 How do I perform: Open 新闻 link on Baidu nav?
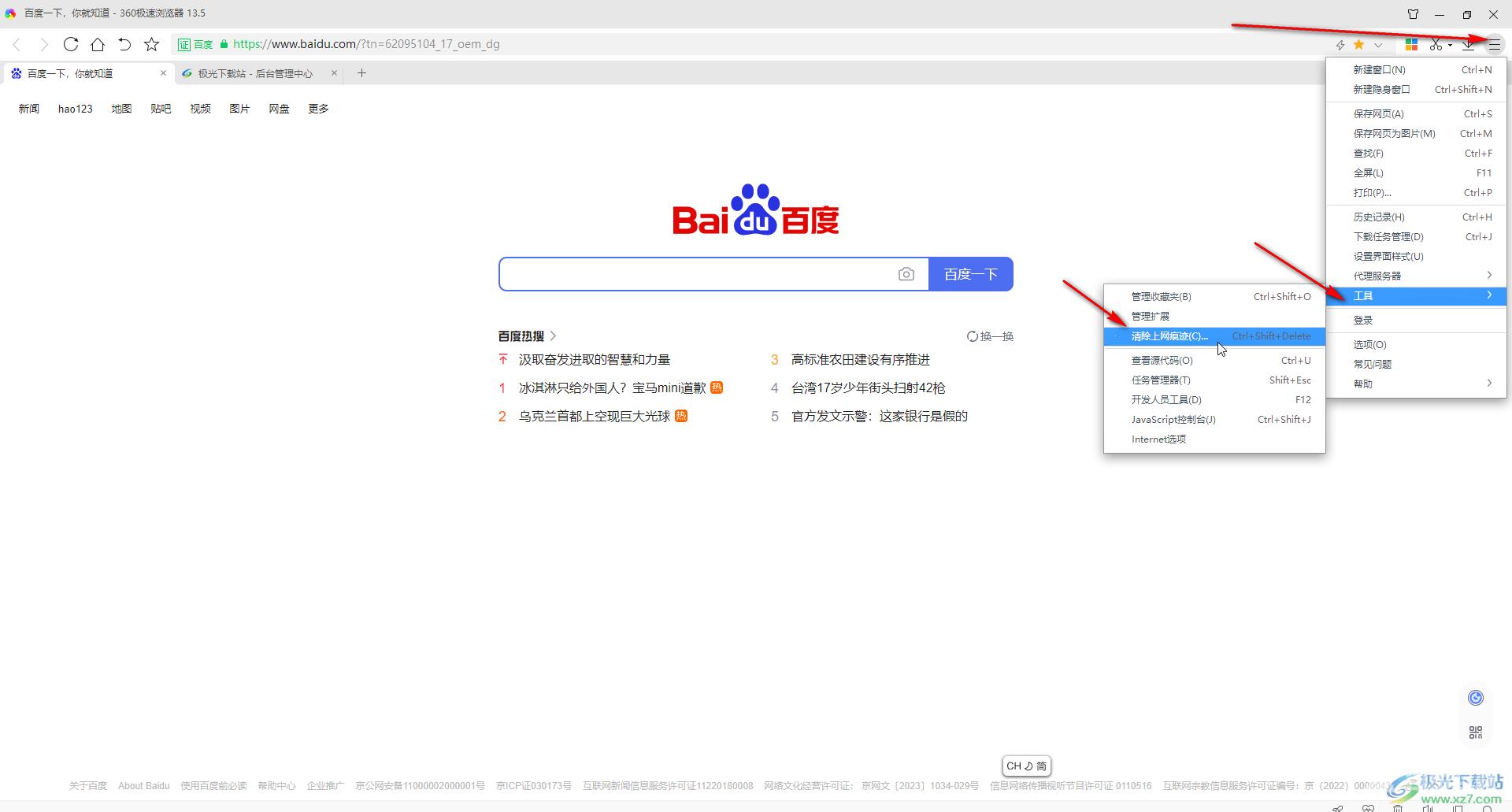click(29, 109)
